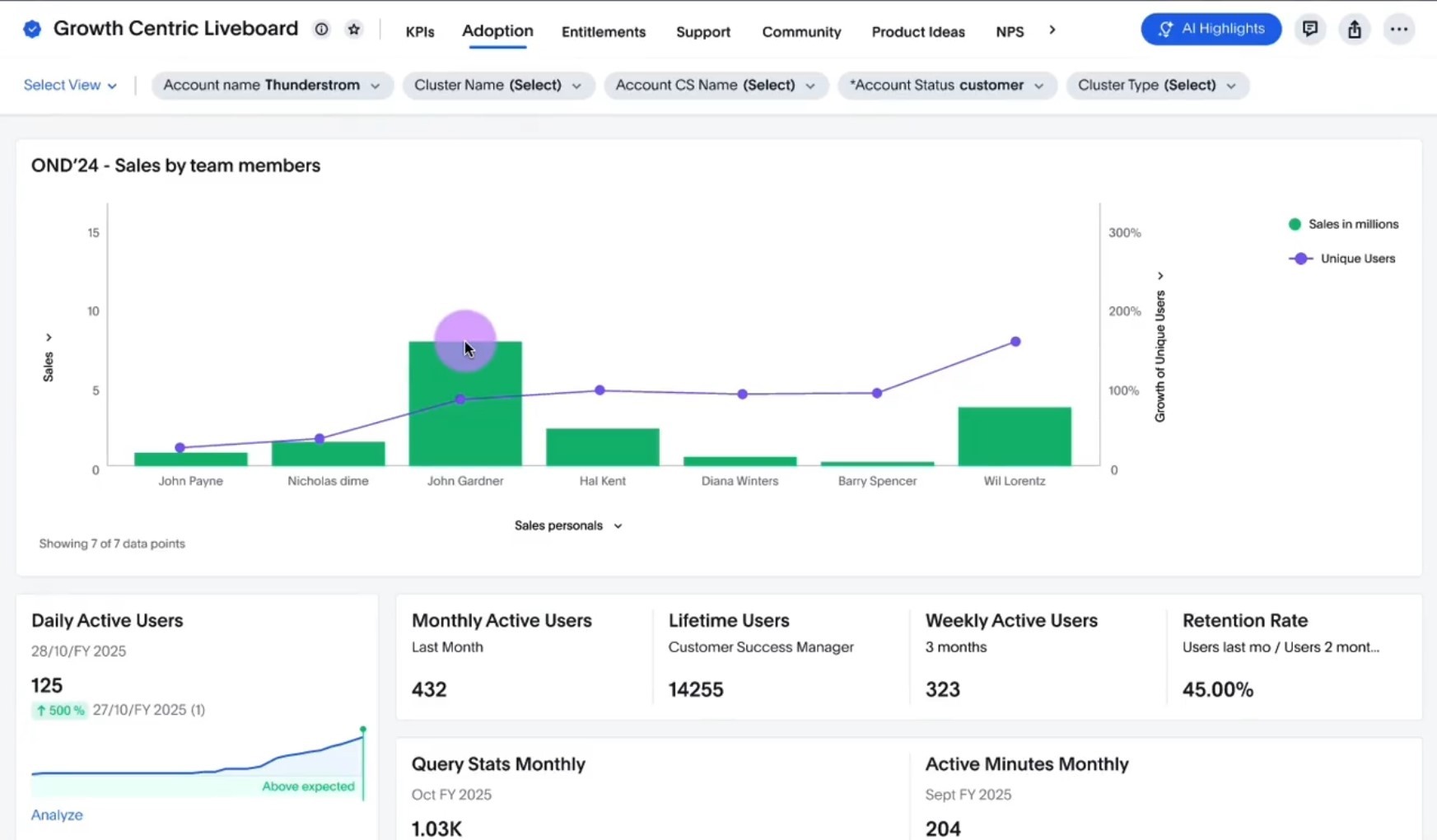Open the Cluster Name filter dropdown
The height and width of the screenshot is (840, 1437).
click(498, 86)
